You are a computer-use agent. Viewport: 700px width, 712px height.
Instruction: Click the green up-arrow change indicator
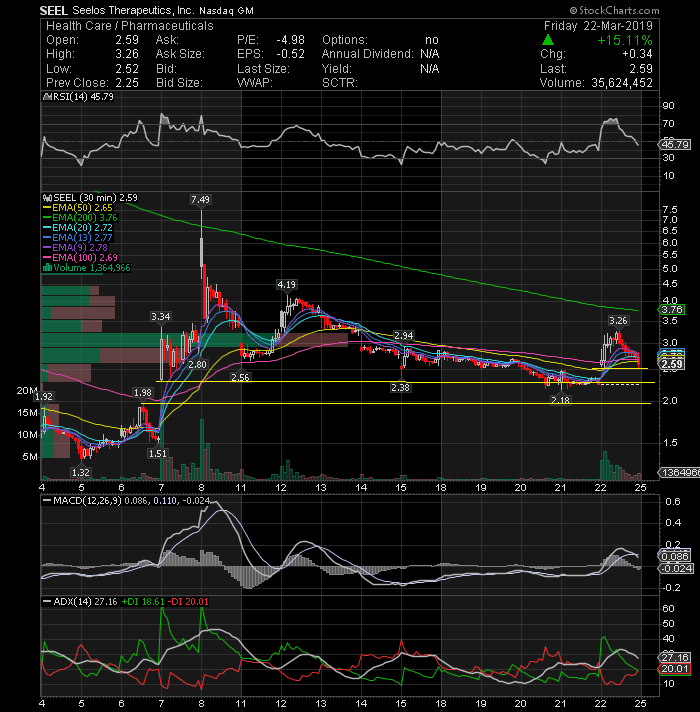coord(548,40)
